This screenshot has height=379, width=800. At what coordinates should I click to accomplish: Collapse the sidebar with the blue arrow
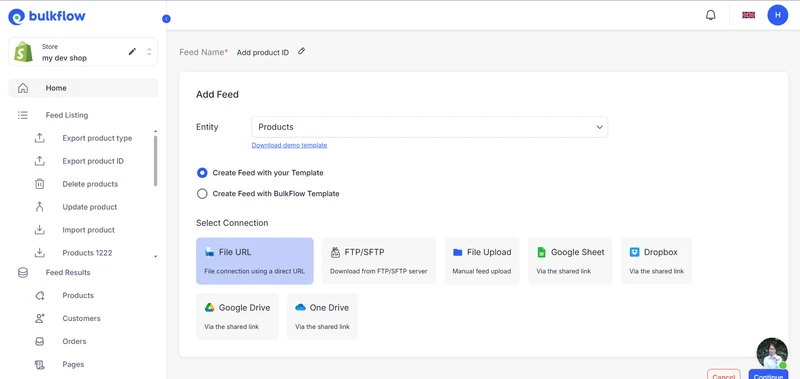click(166, 19)
